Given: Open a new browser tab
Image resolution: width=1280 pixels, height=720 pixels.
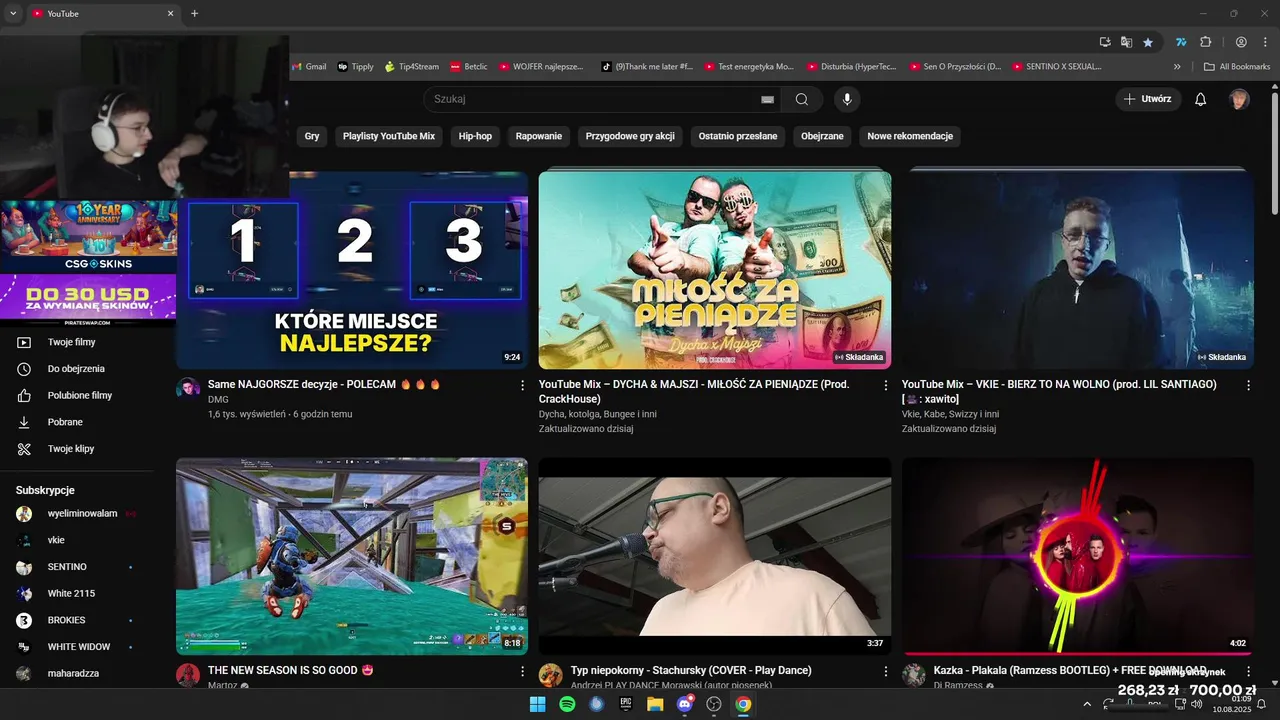Looking at the screenshot, I should tap(194, 14).
